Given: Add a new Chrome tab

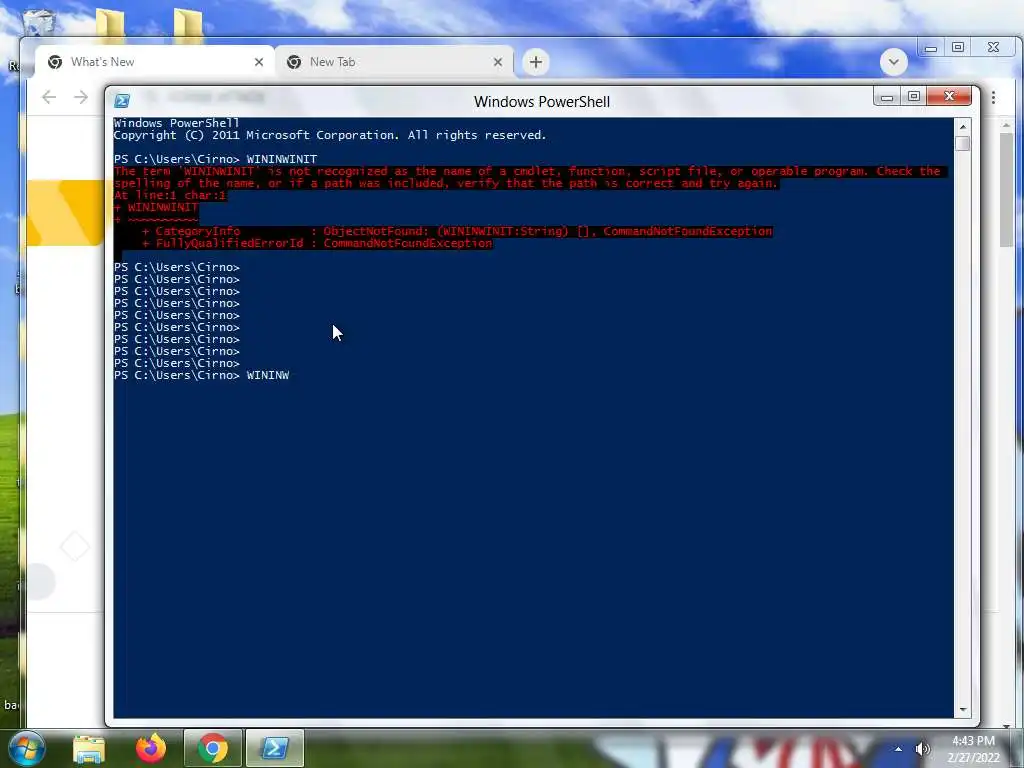Looking at the screenshot, I should (536, 62).
